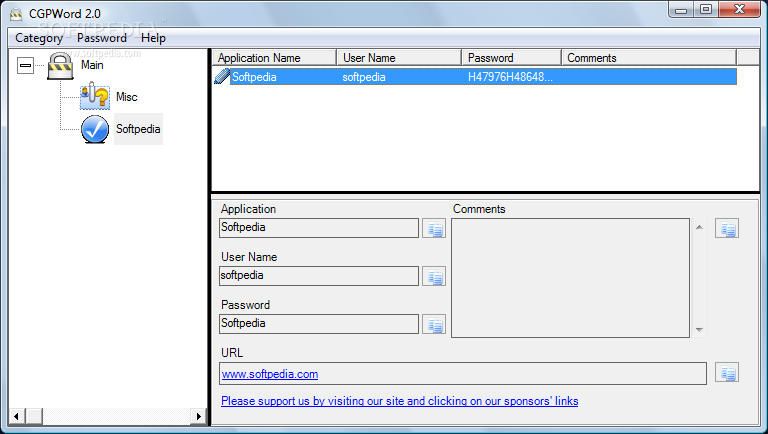This screenshot has height=434, width=768.
Task: Click the Misc category question mark icon
Action: pos(95,96)
